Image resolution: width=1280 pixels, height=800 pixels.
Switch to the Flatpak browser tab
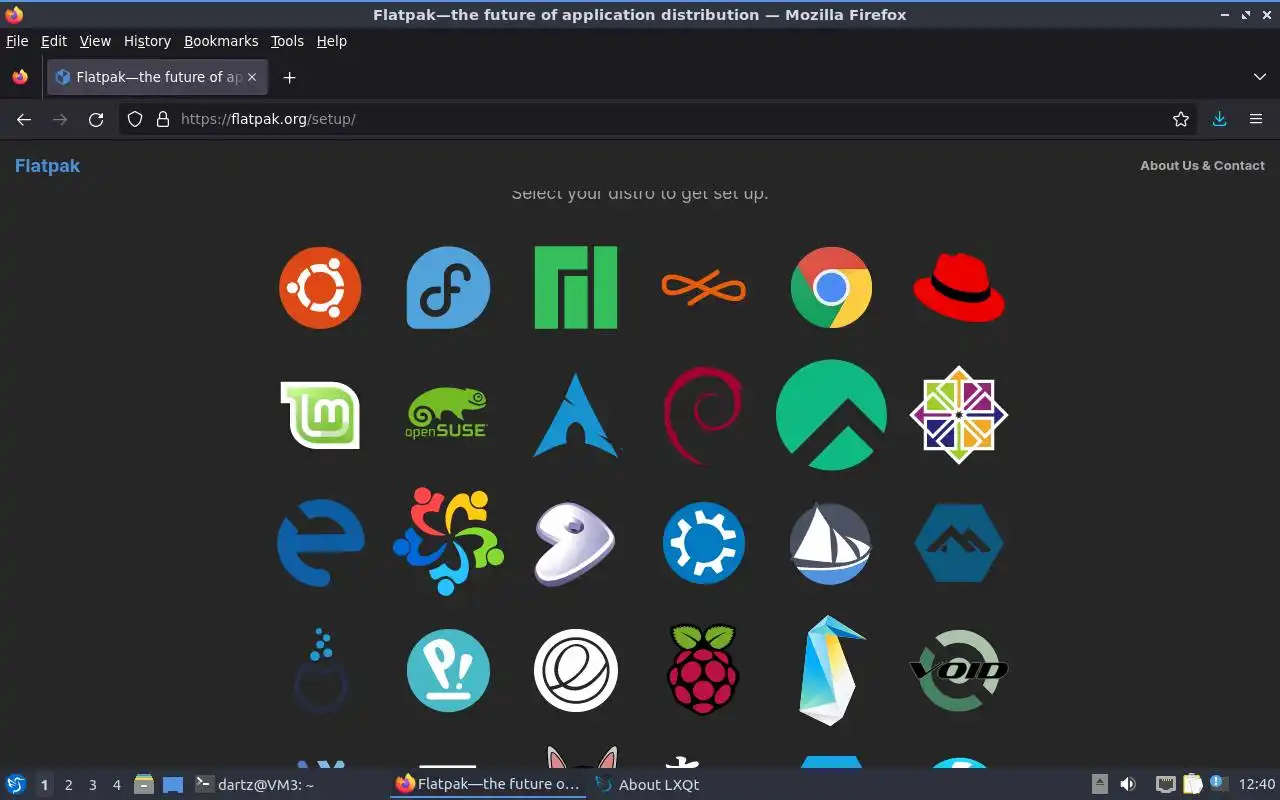(x=158, y=77)
